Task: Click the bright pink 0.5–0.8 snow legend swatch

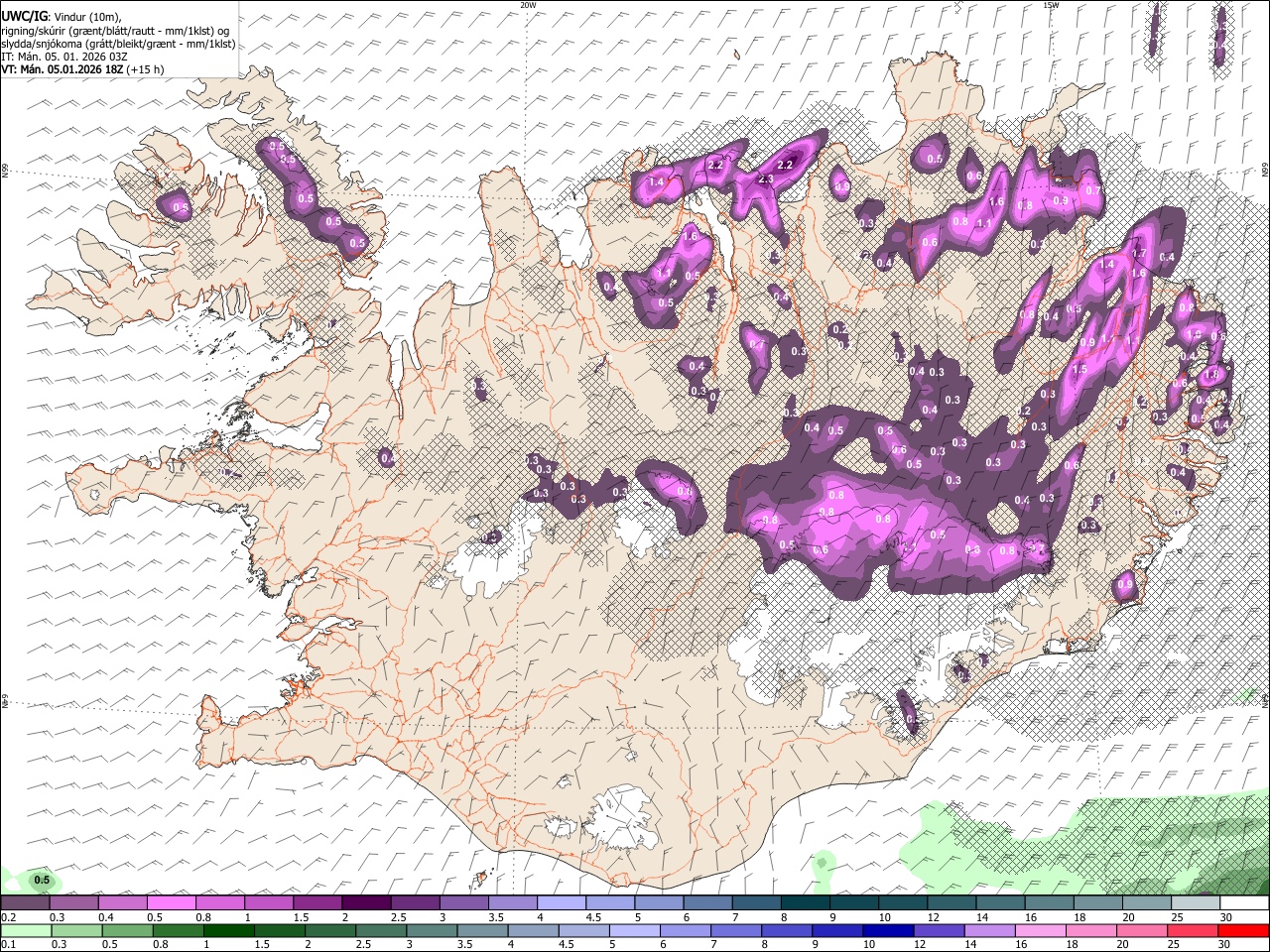Action: tap(171, 902)
